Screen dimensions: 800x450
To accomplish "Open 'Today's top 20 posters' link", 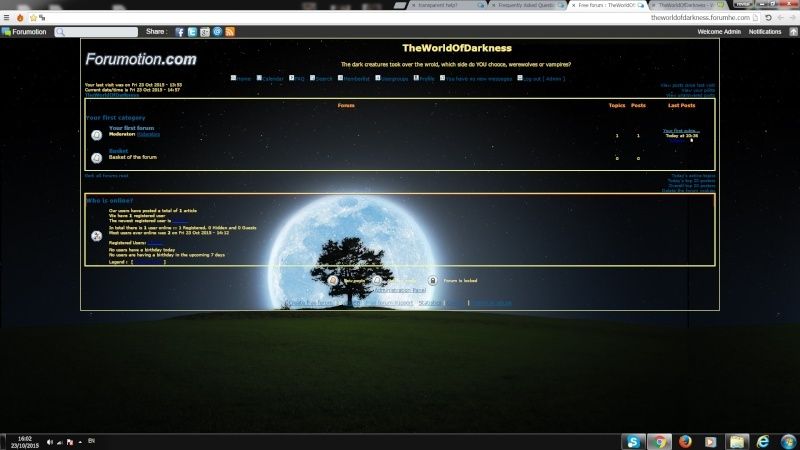I will [691, 181].
